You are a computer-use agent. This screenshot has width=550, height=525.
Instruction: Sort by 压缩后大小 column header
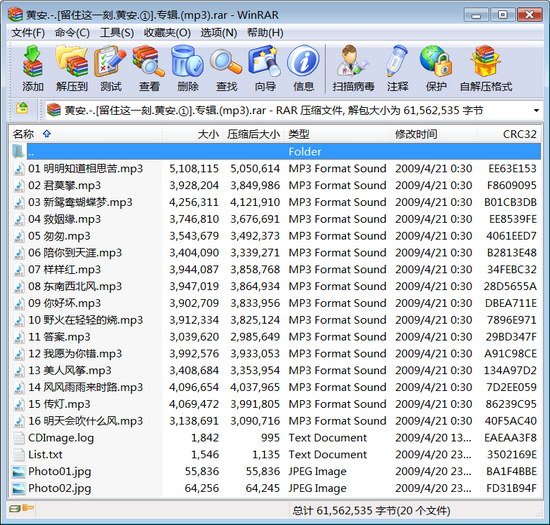click(253, 134)
